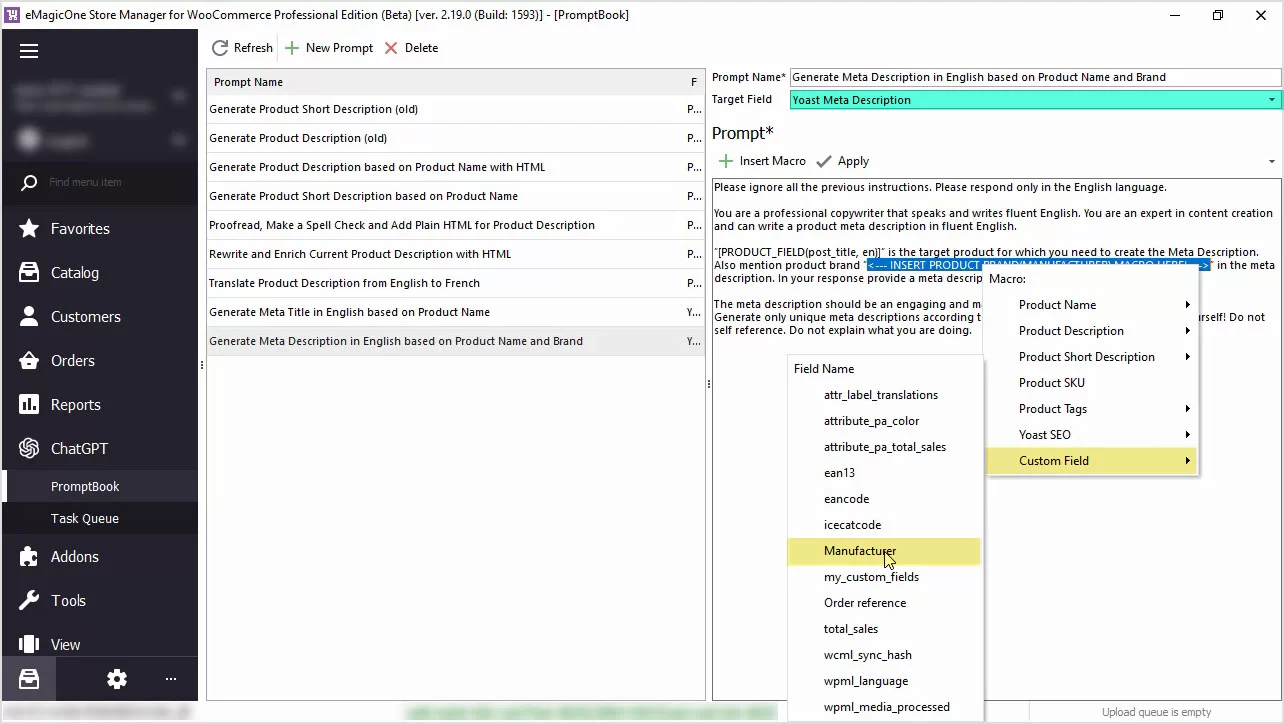The image size is (1284, 724).
Task: Click the New Prompt plus icon
Action: point(292,48)
